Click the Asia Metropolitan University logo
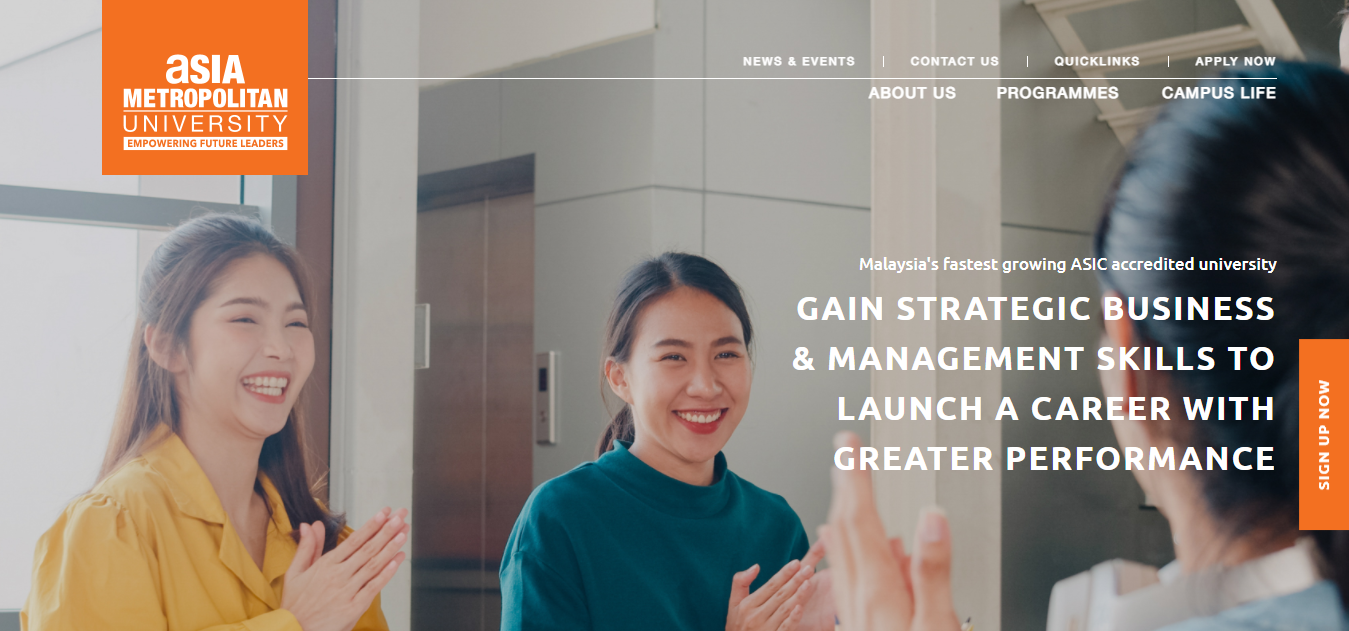This screenshot has height=631, width=1349. tap(205, 88)
